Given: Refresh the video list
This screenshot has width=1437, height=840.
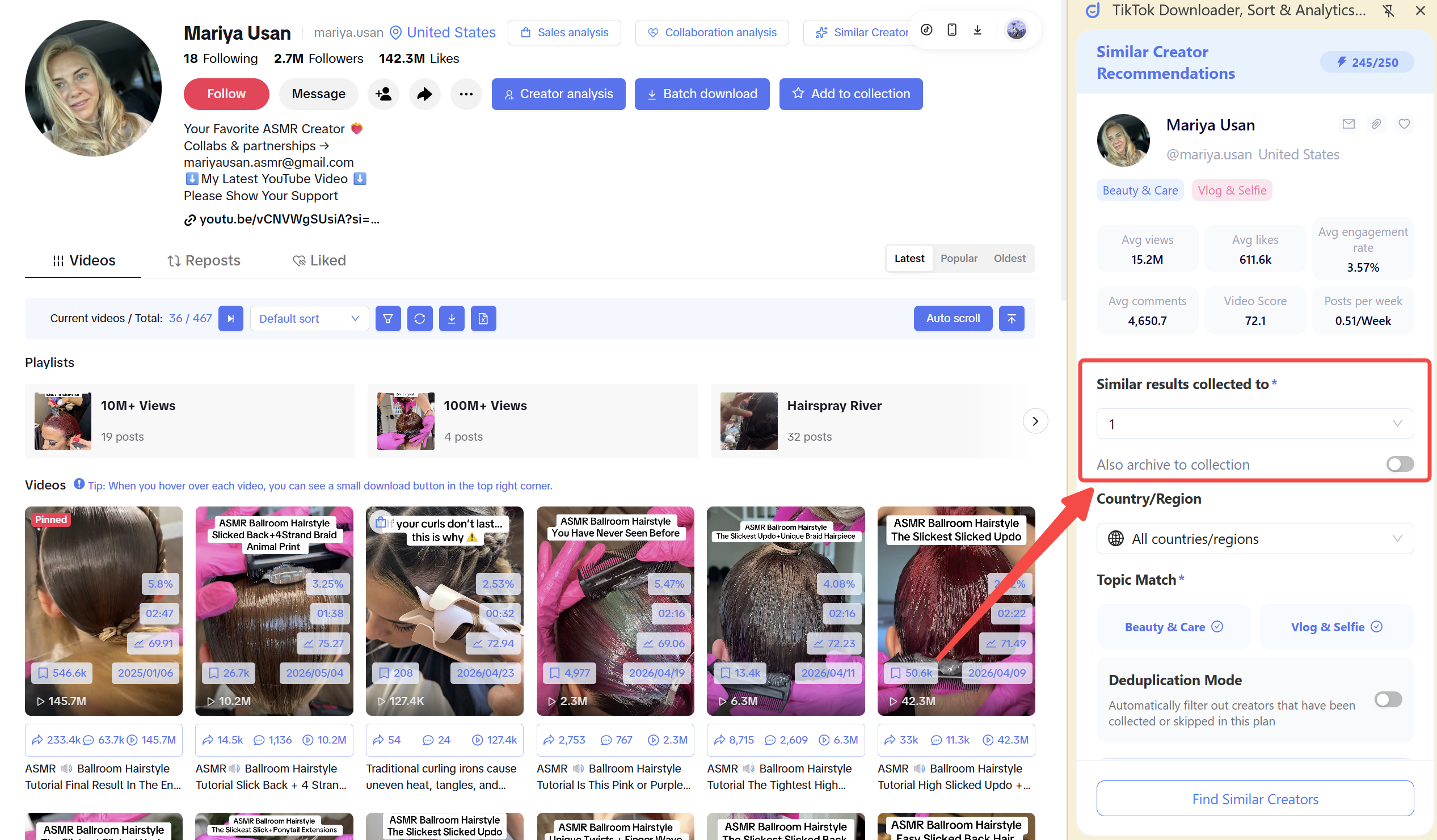Looking at the screenshot, I should (x=420, y=318).
